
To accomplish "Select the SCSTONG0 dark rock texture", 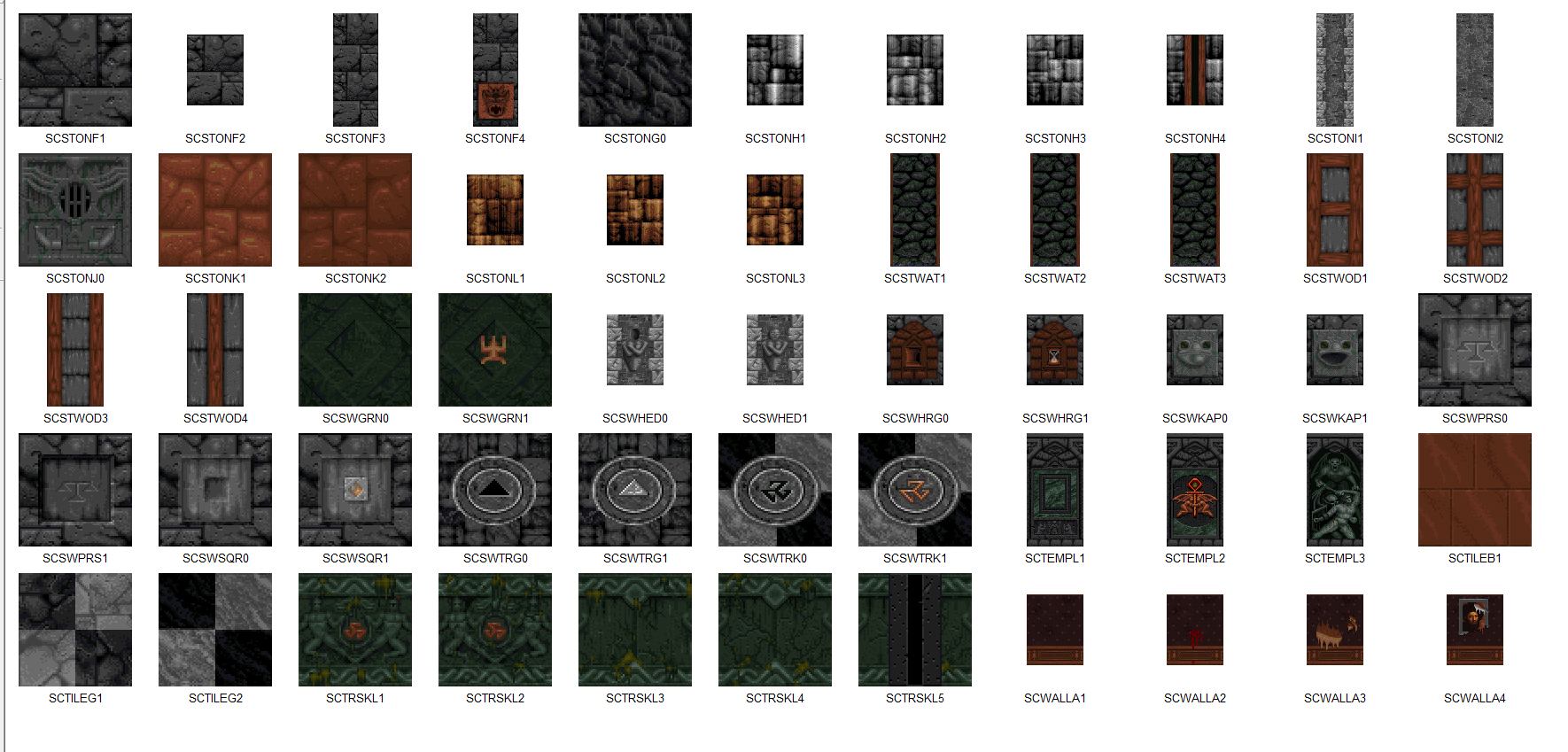I will [x=635, y=70].
